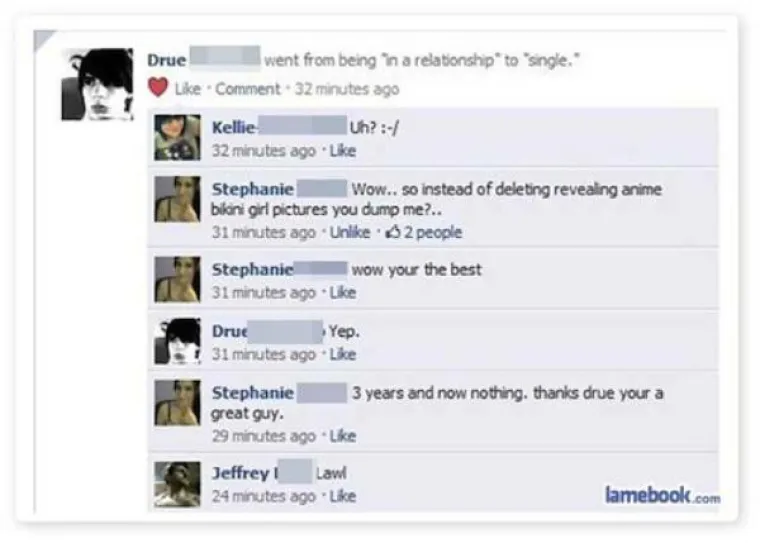The image size is (760, 543).
Task: Open Kellie's profile name link
Action: tap(233, 128)
